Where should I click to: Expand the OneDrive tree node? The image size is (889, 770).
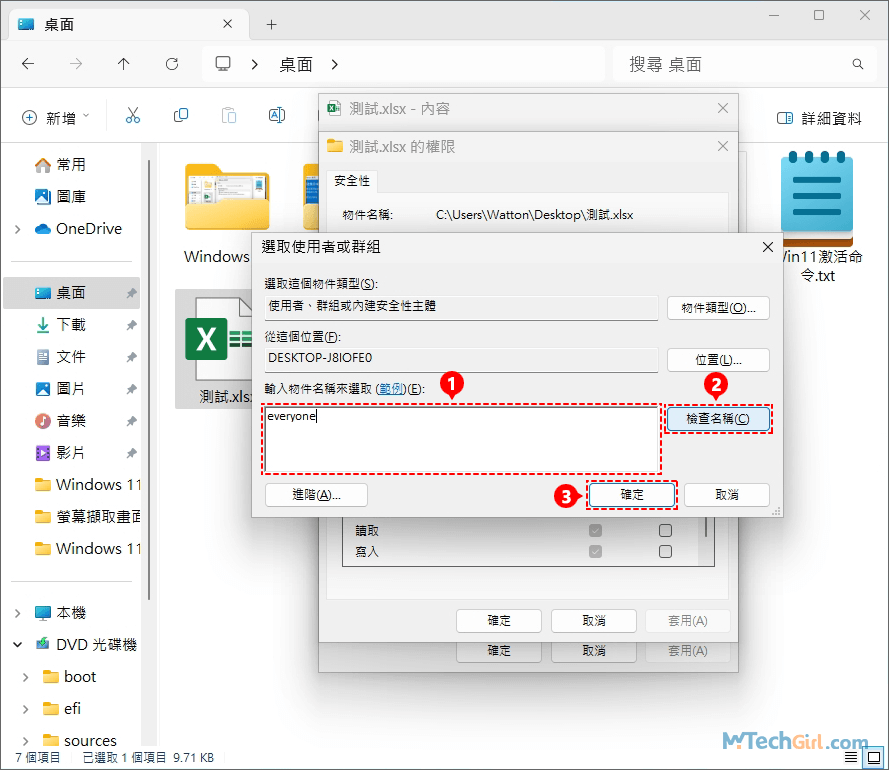[18, 229]
